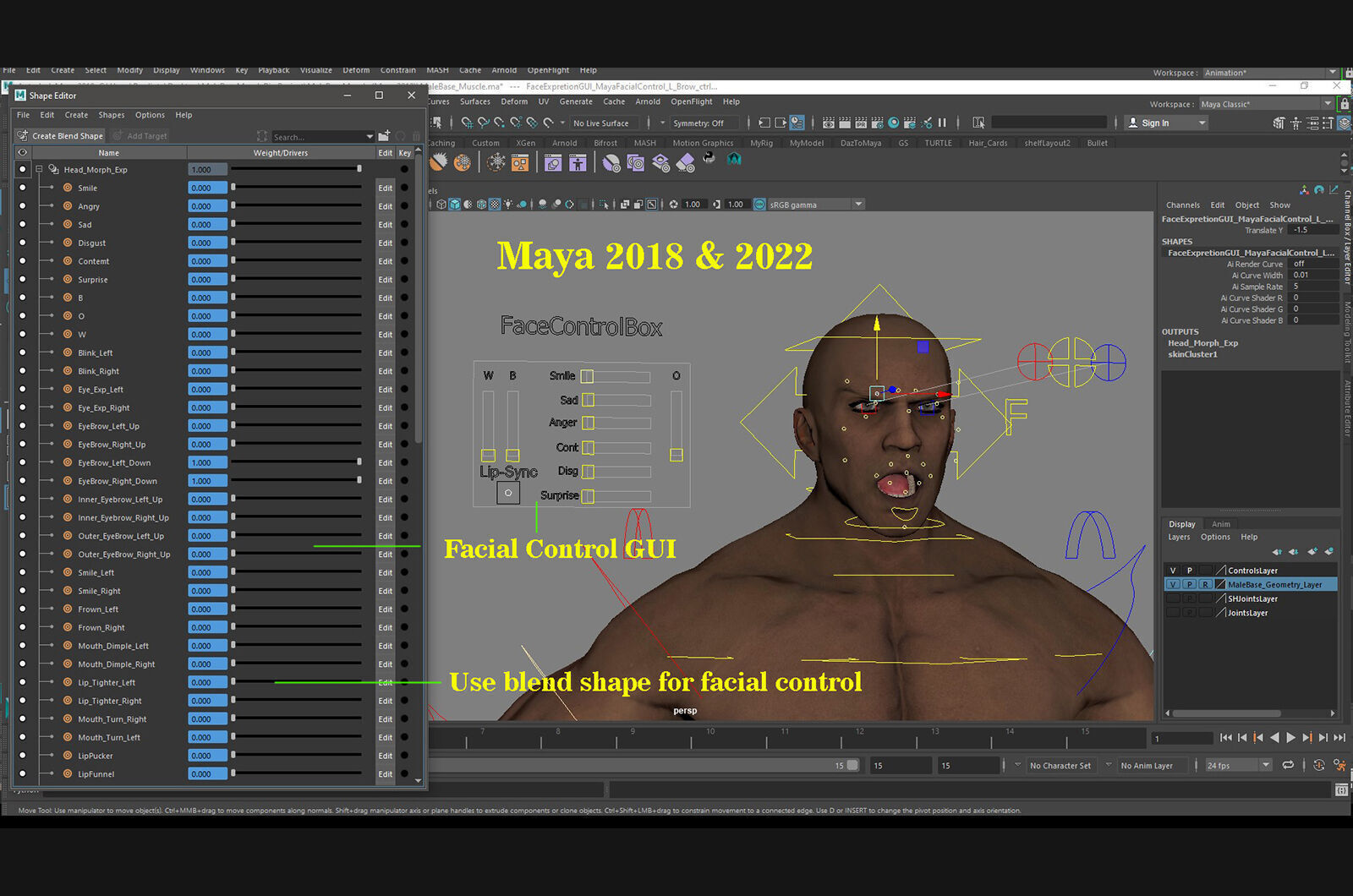Open Channels menu in Channel Box
The height and width of the screenshot is (896, 1353).
1183,205
